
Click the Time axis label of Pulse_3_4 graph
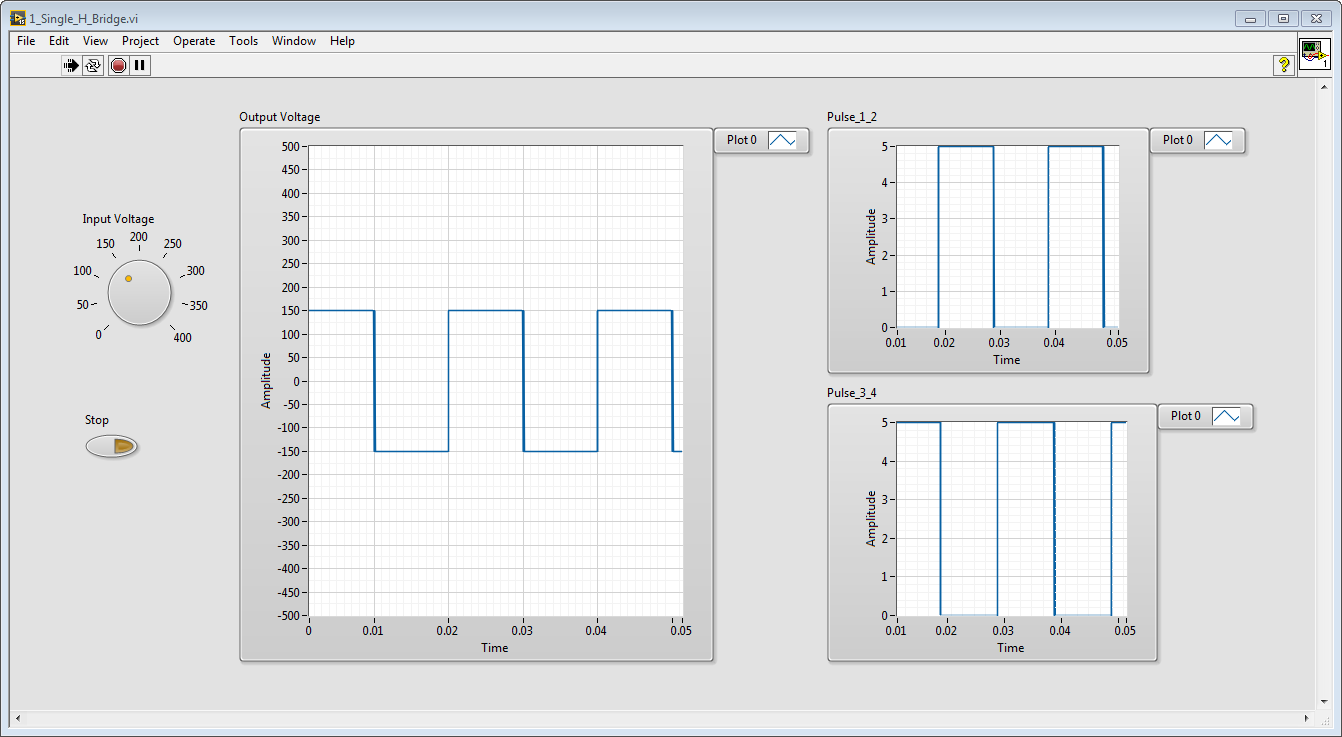1010,648
